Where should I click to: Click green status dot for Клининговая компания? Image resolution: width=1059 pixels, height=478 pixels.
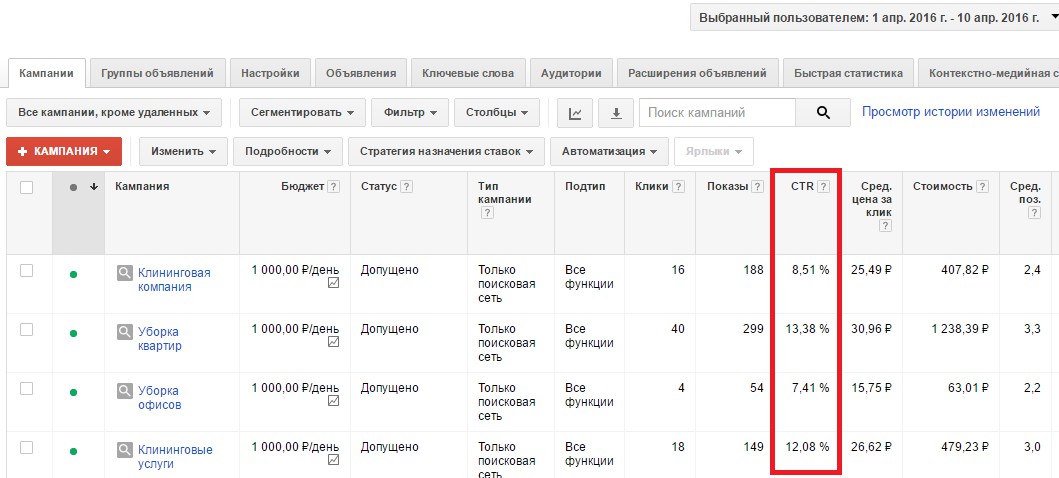[x=73, y=274]
